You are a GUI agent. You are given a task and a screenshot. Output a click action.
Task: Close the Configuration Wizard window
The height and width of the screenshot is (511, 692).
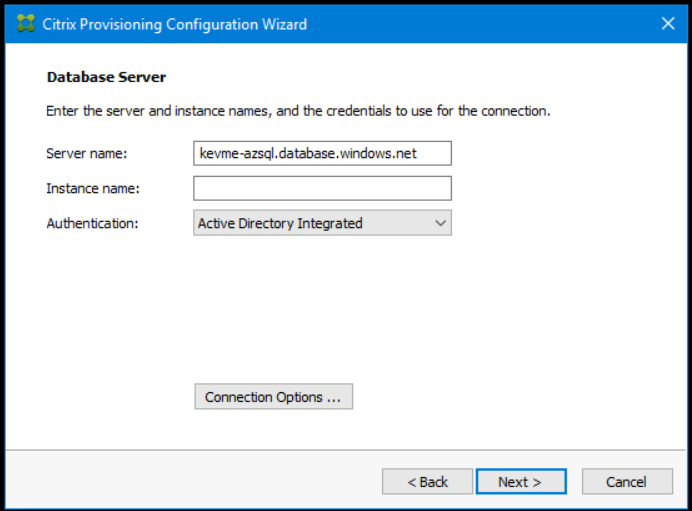(x=668, y=24)
